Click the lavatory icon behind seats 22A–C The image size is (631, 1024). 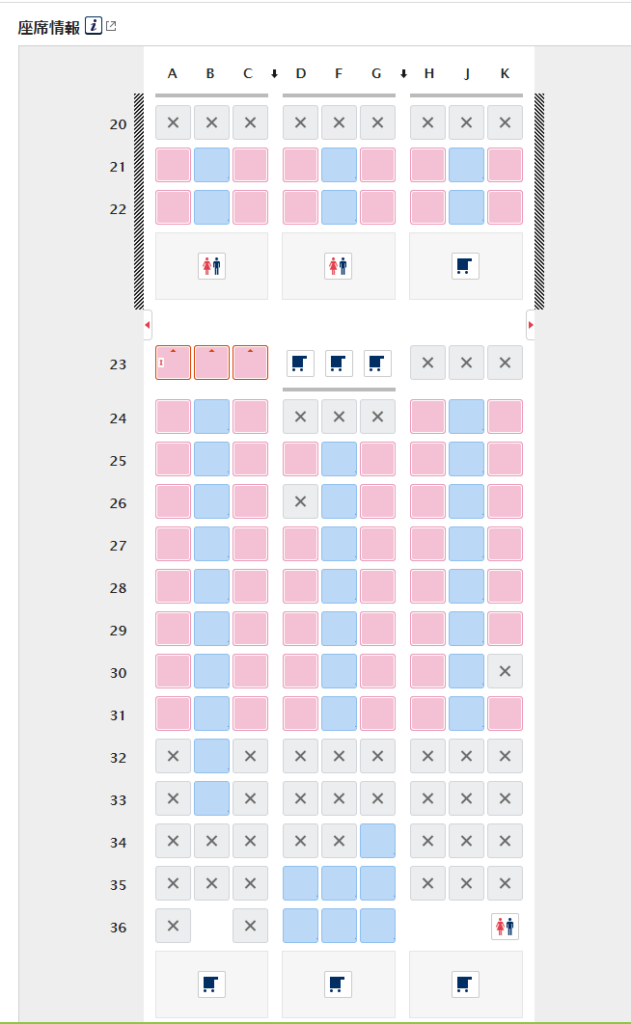pos(211,266)
